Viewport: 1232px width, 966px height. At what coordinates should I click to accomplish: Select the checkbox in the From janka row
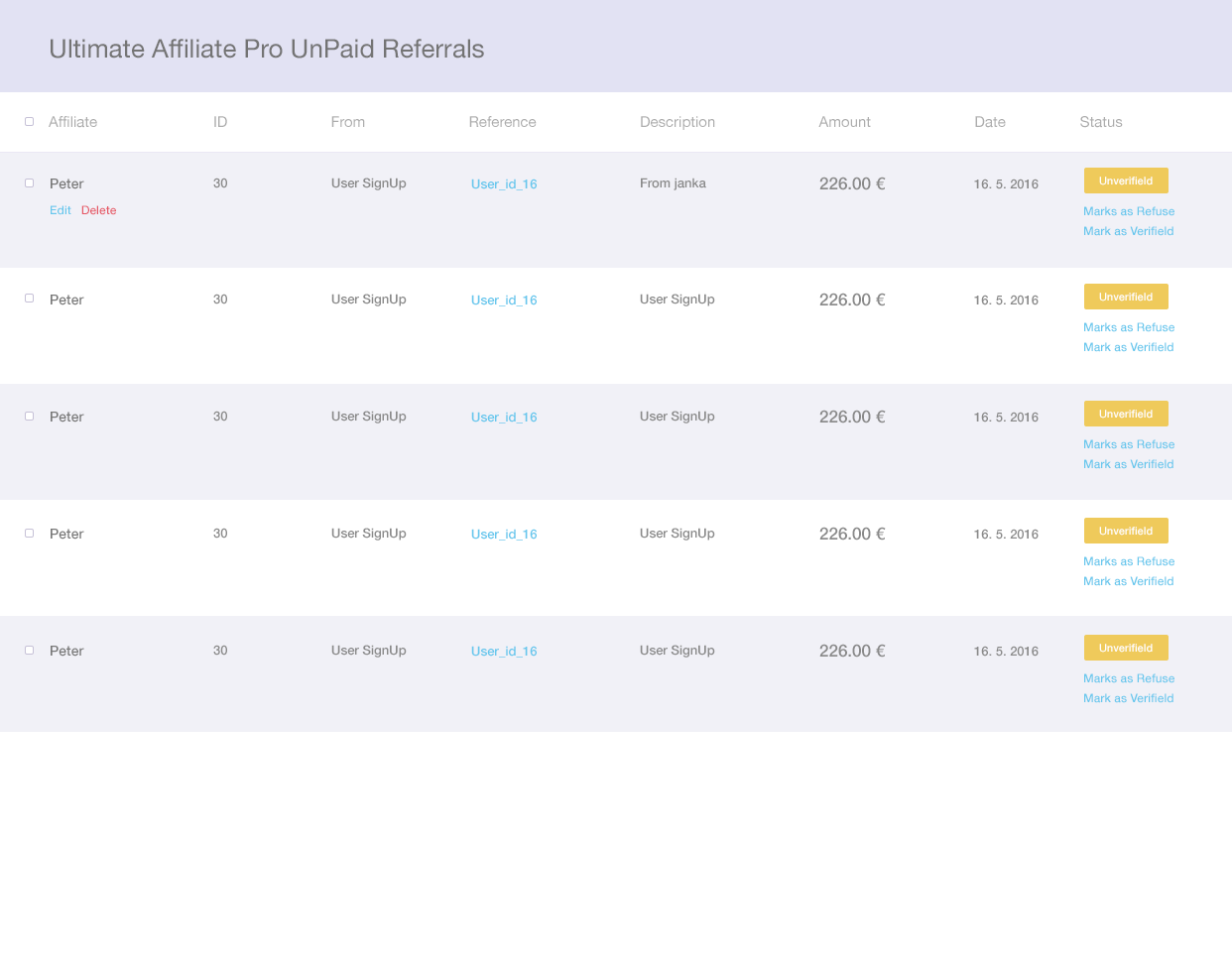[29, 183]
